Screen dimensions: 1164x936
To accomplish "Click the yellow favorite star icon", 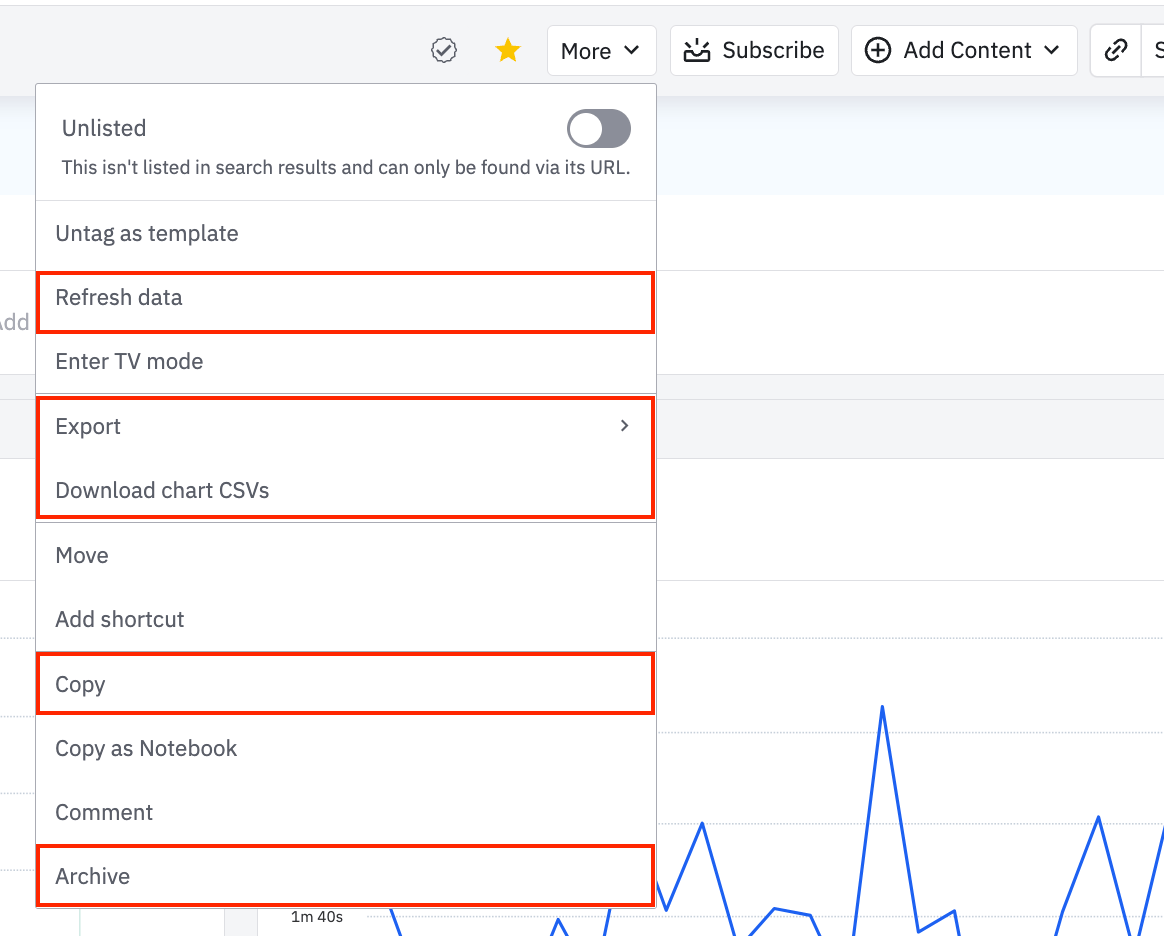I will tap(508, 50).
